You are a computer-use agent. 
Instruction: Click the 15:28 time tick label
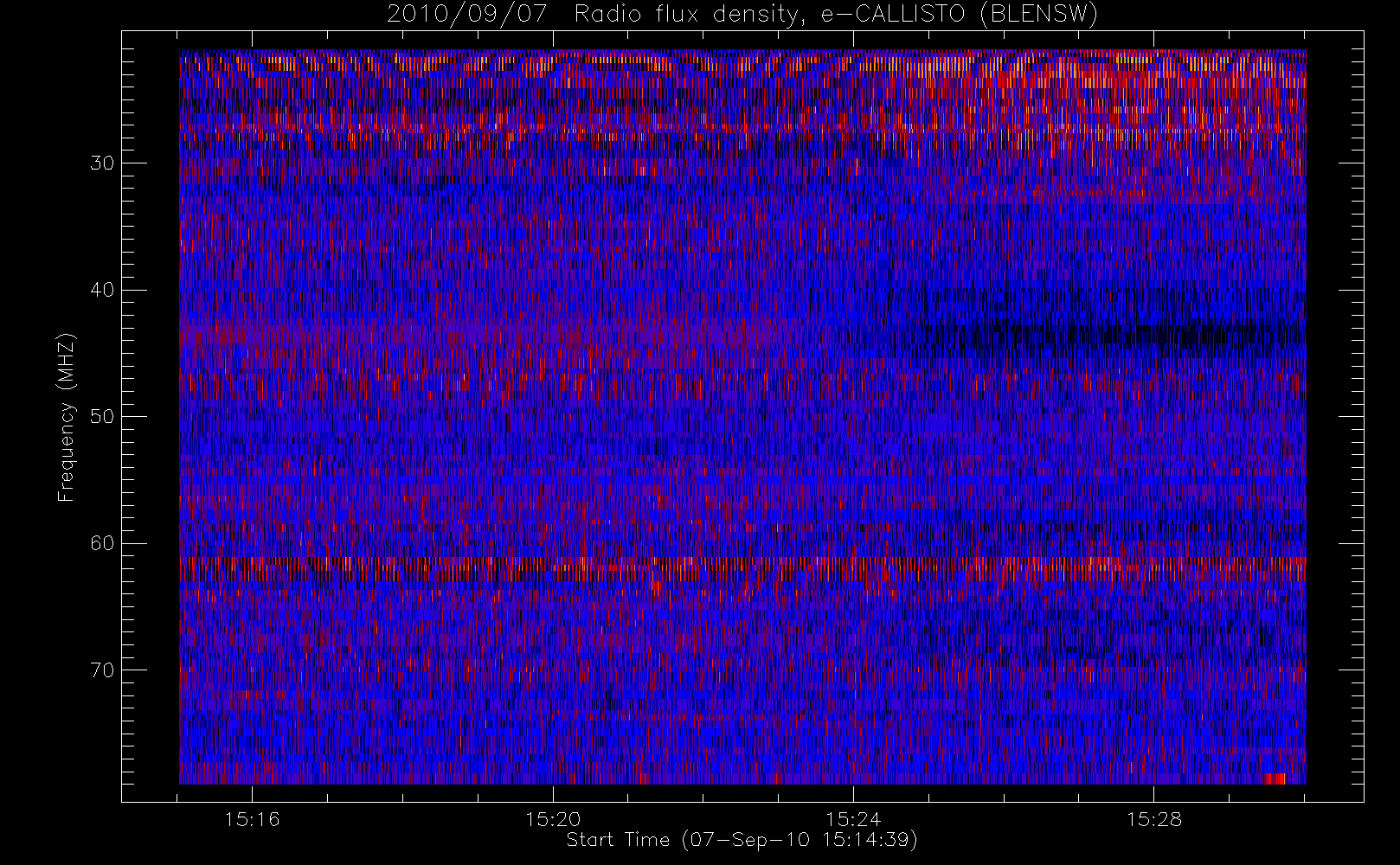pos(1153,818)
